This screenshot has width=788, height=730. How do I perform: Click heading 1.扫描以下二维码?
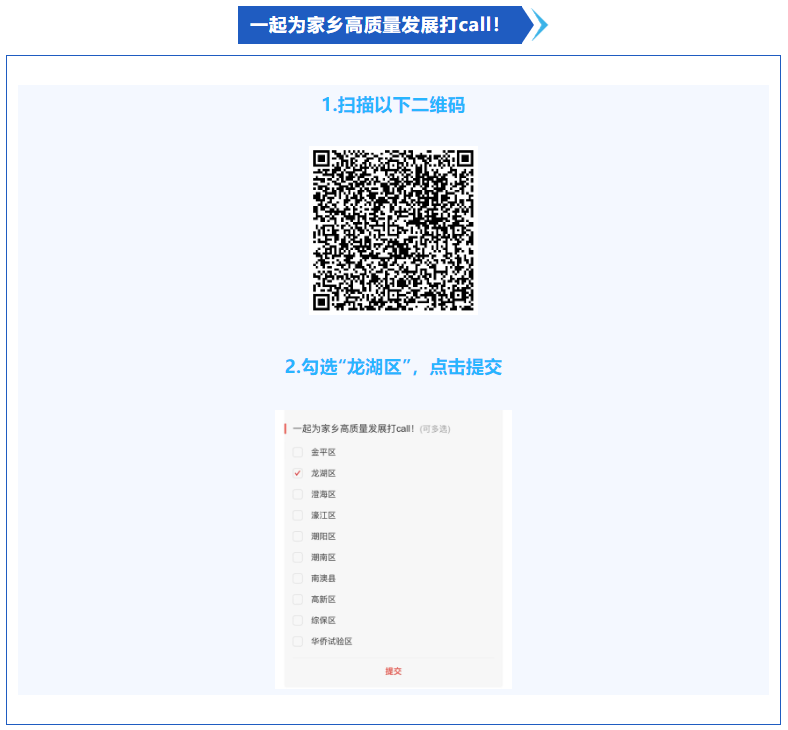coord(393,105)
